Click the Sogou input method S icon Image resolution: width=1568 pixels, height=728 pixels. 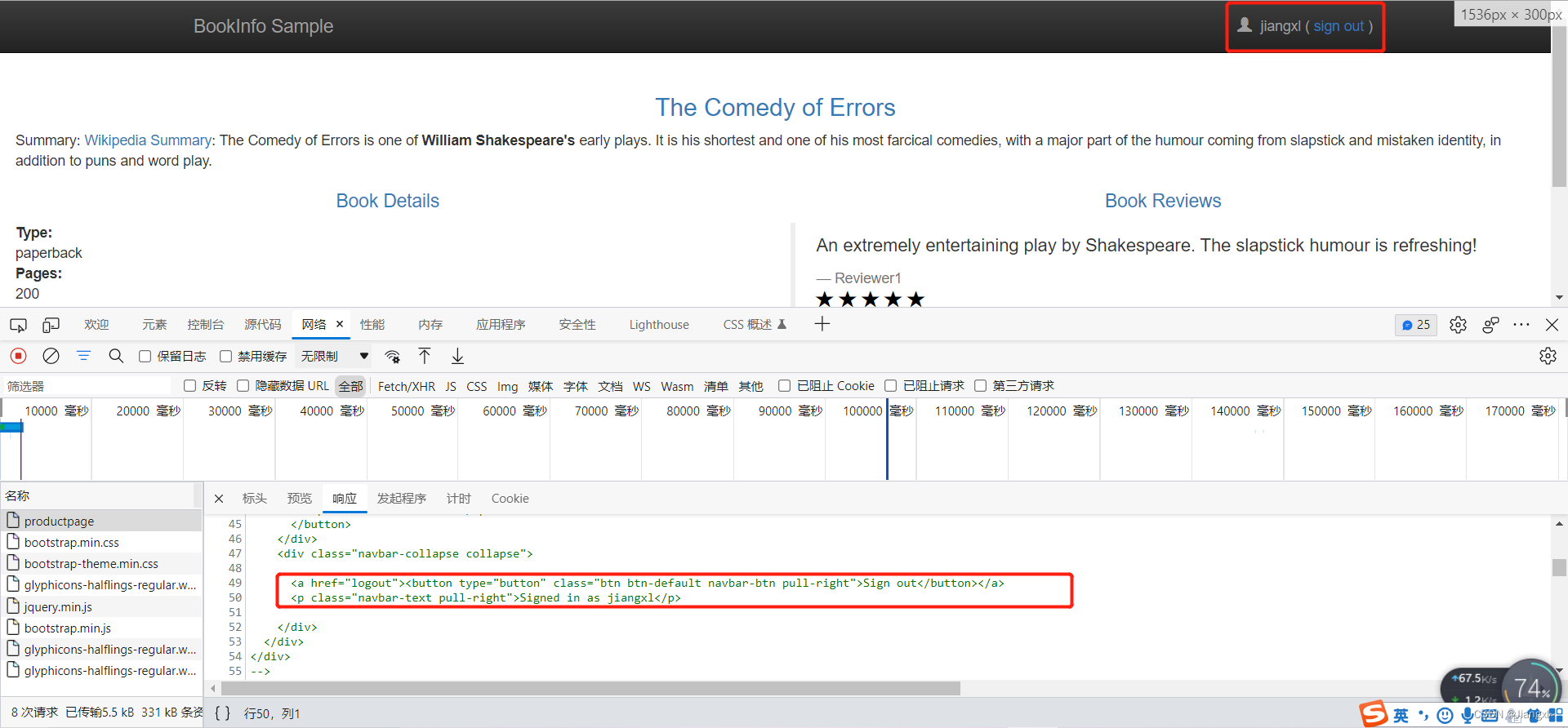point(1373,714)
